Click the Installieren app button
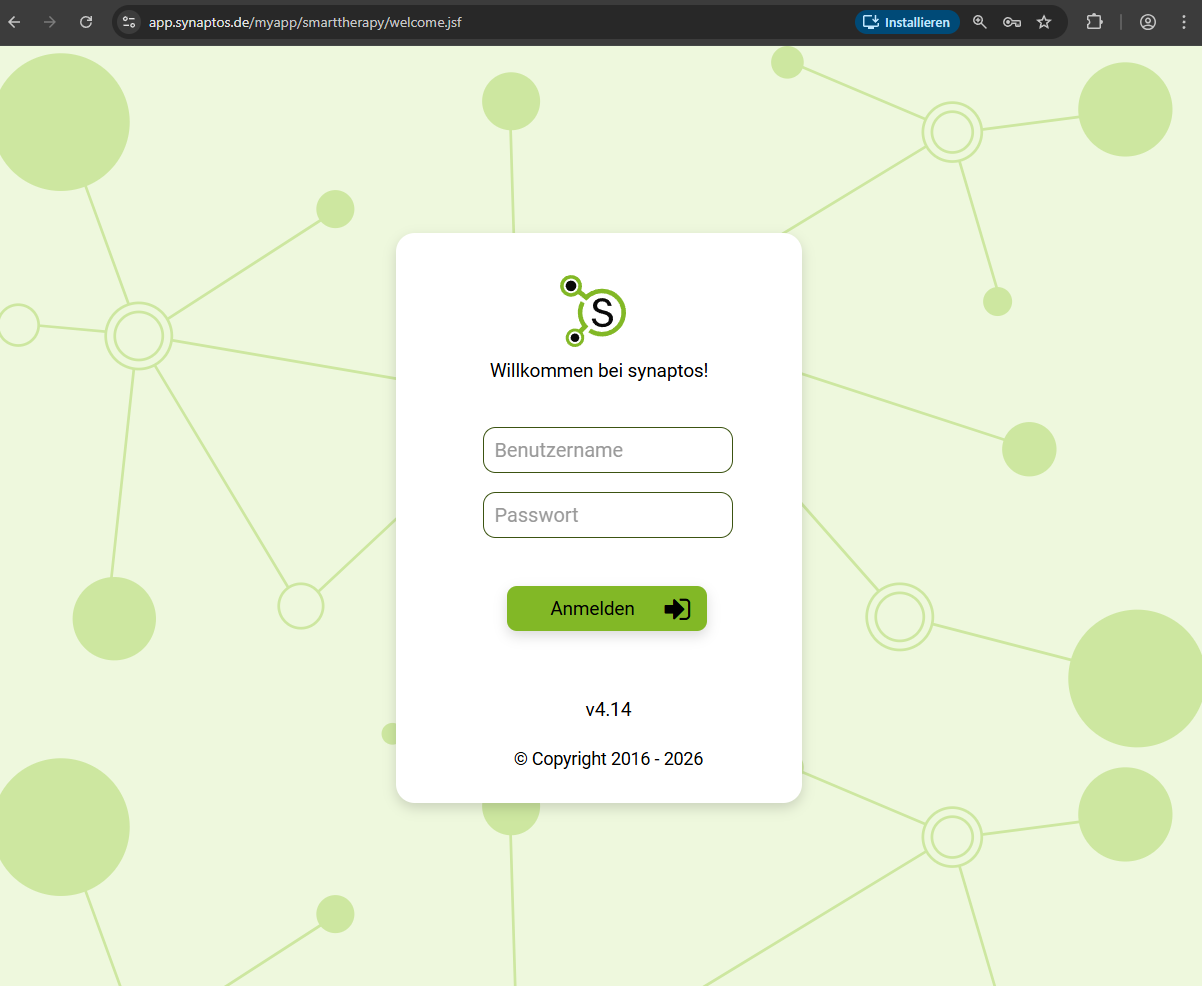This screenshot has height=986, width=1202. pyautogui.click(x=907, y=22)
